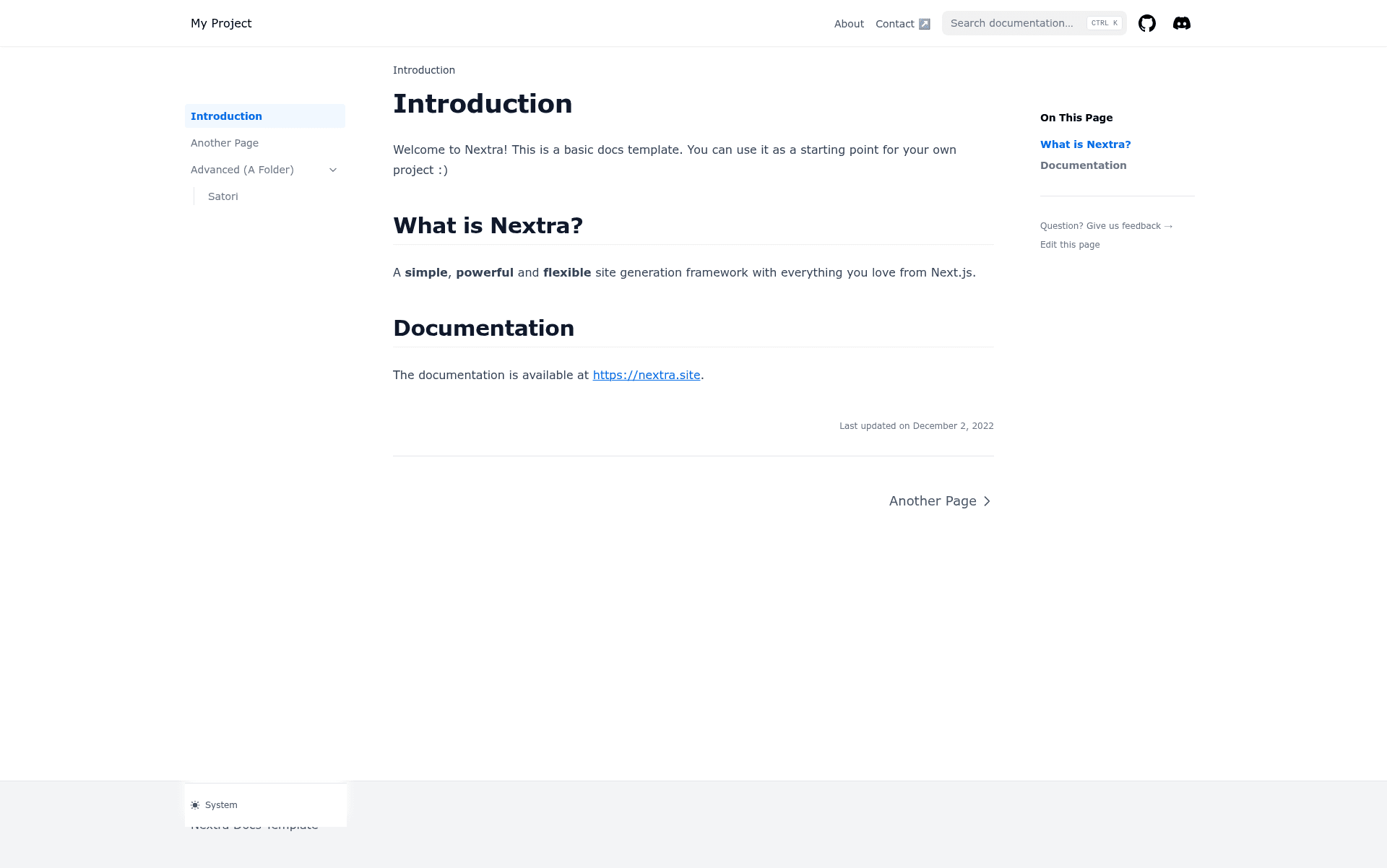Open the Satori page in sidebar
Image resolution: width=1387 pixels, height=868 pixels.
point(274,196)
